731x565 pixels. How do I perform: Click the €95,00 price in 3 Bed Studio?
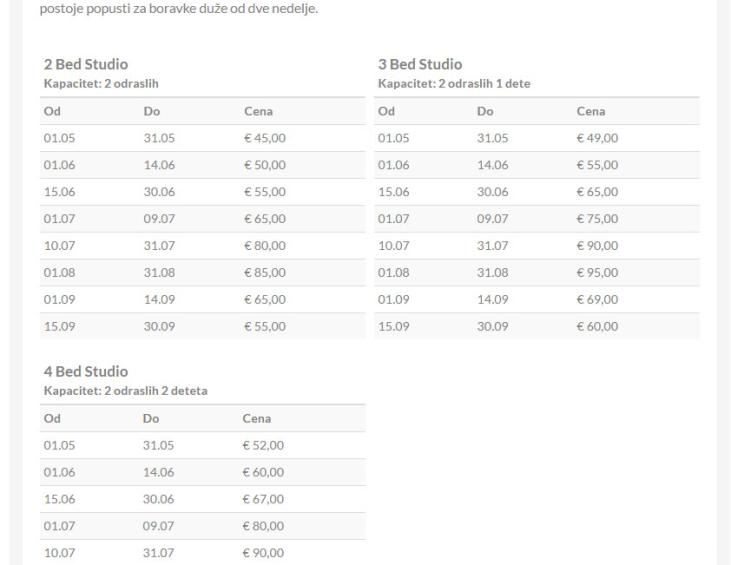click(599, 272)
